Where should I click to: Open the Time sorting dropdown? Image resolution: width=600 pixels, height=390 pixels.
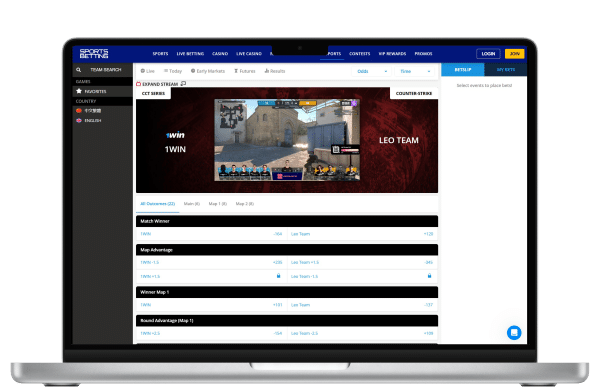pos(414,71)
